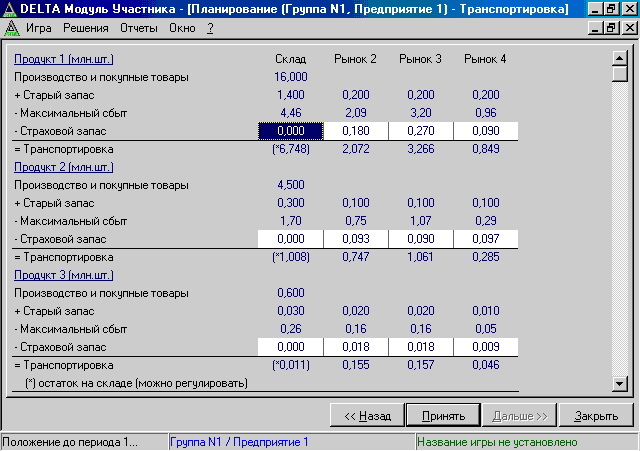The image size is (640, 451).
Task: Click Продукт 1 Рынок 3 max sales 3,20
Action: point(421,113)
